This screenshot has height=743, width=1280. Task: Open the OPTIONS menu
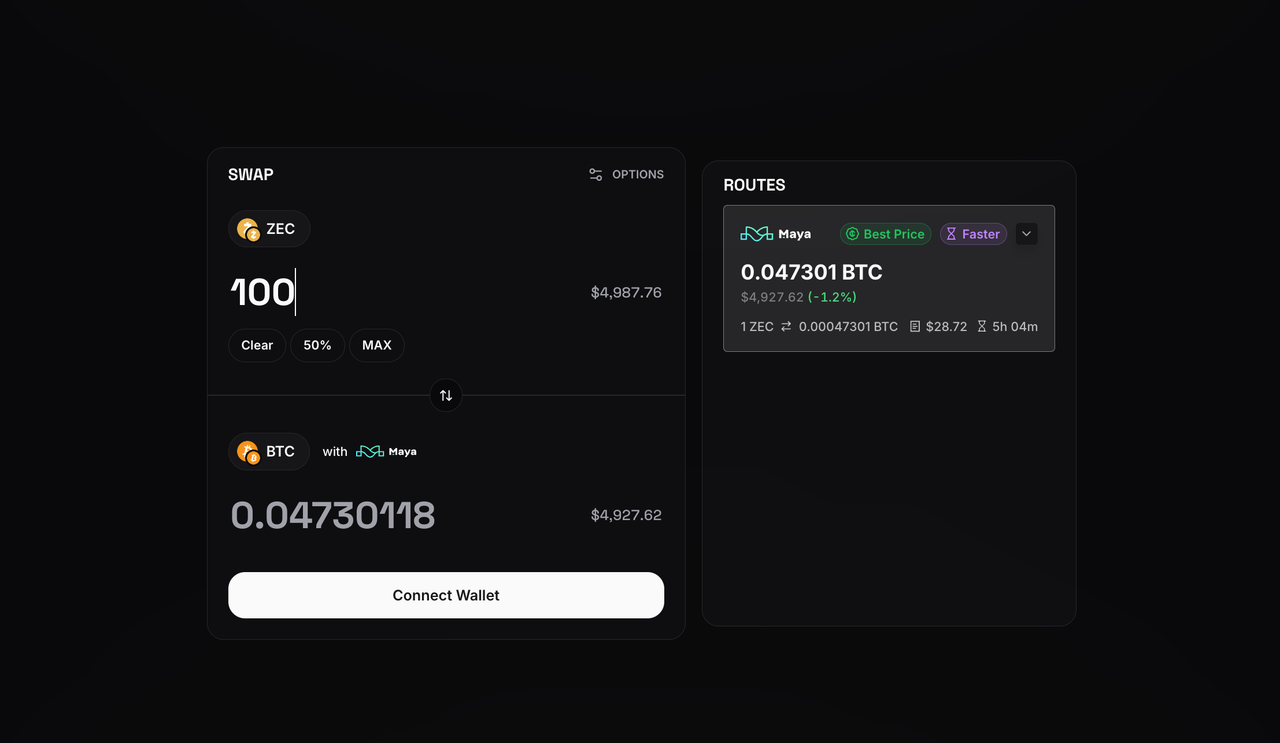click(626, 174)
